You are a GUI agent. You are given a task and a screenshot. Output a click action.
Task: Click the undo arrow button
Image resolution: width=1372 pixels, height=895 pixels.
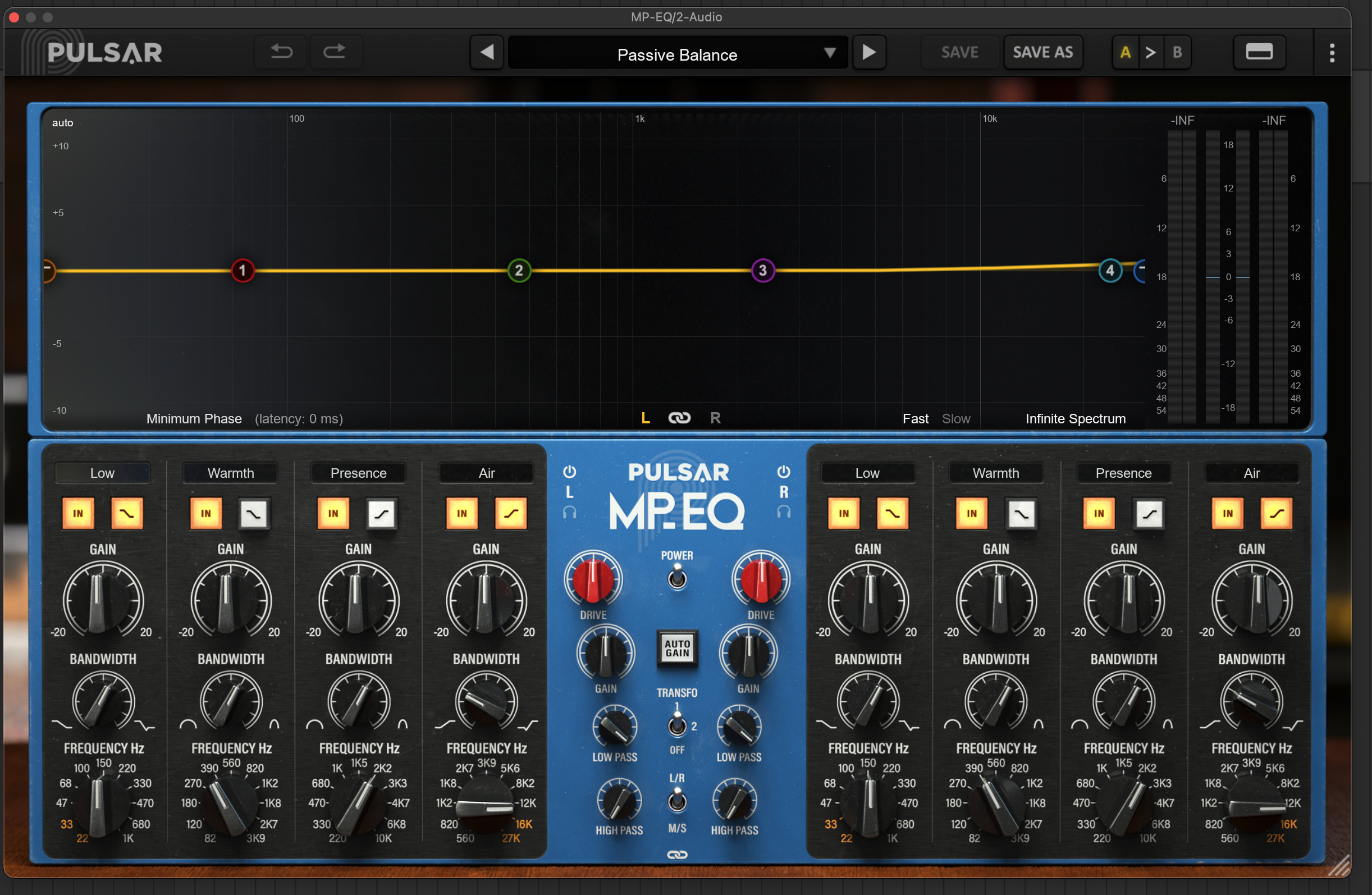(281, 52)
